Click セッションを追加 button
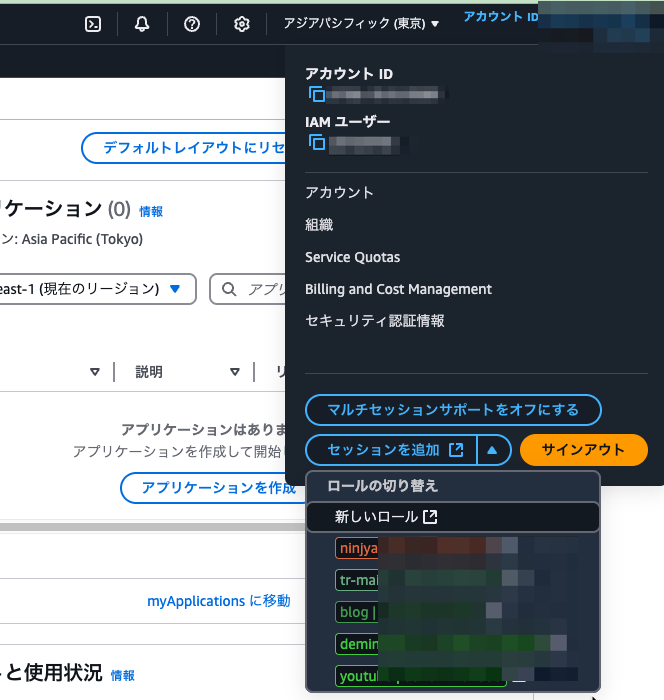Image resolution: width=664 pixels, height=700 pixels. [x=391, y=450]
